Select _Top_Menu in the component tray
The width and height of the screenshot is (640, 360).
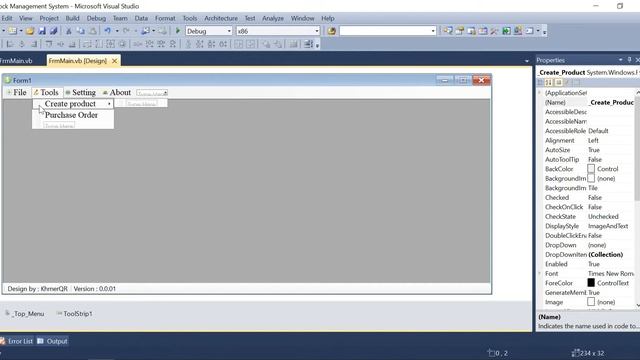point(24,313)
